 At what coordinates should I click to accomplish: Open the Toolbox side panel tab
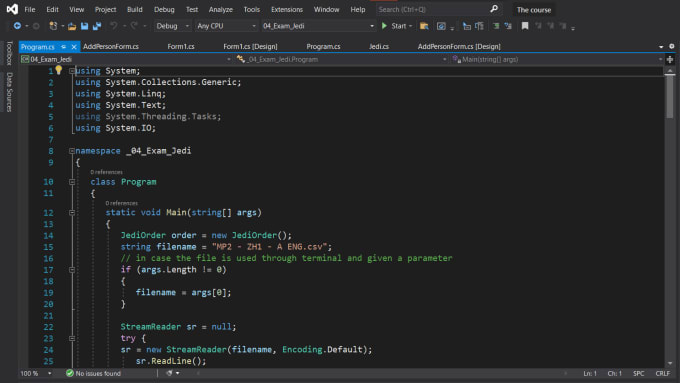coord(9,53)
